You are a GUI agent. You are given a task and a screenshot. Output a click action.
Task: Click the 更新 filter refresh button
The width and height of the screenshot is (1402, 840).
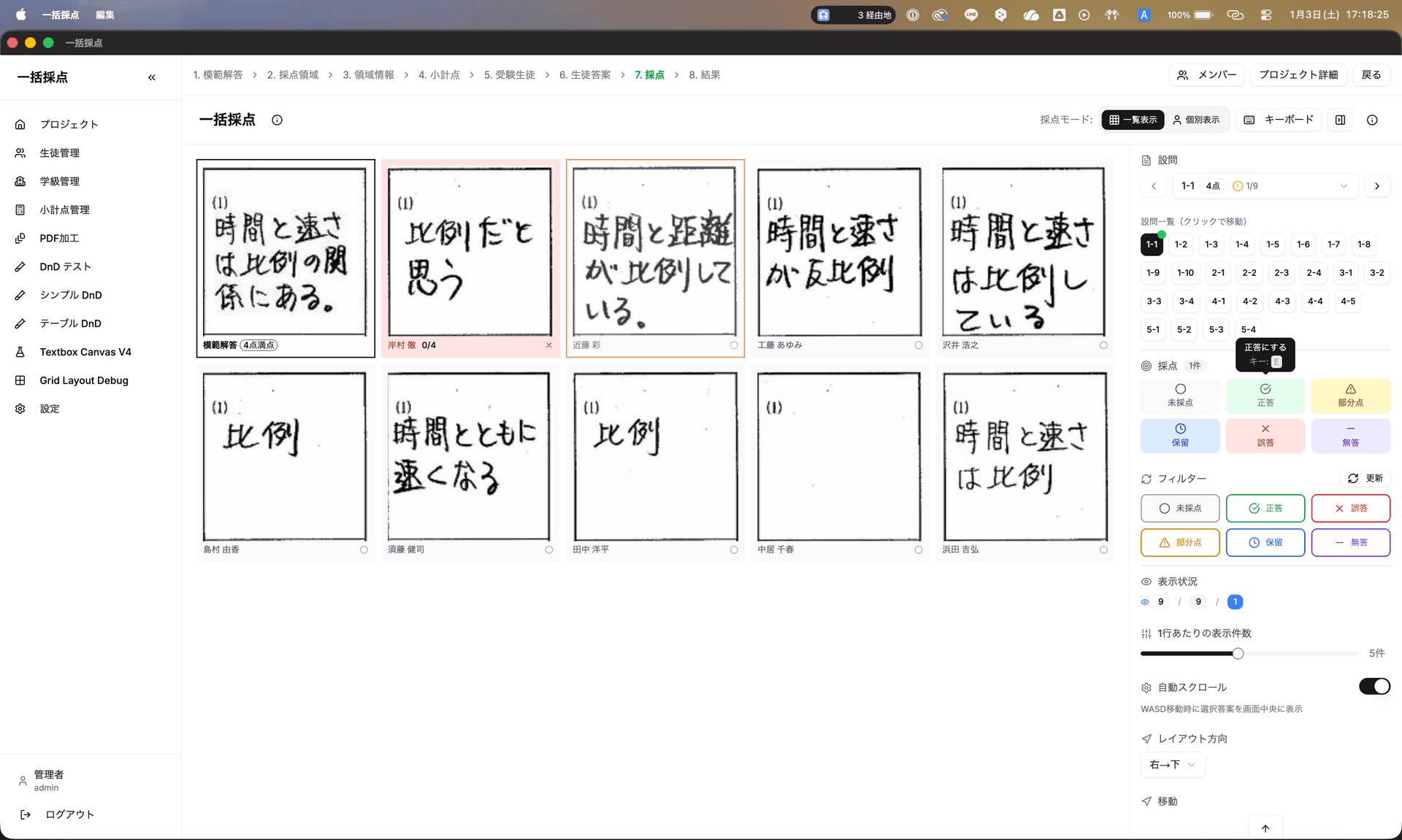click(x=1365, y=479)
